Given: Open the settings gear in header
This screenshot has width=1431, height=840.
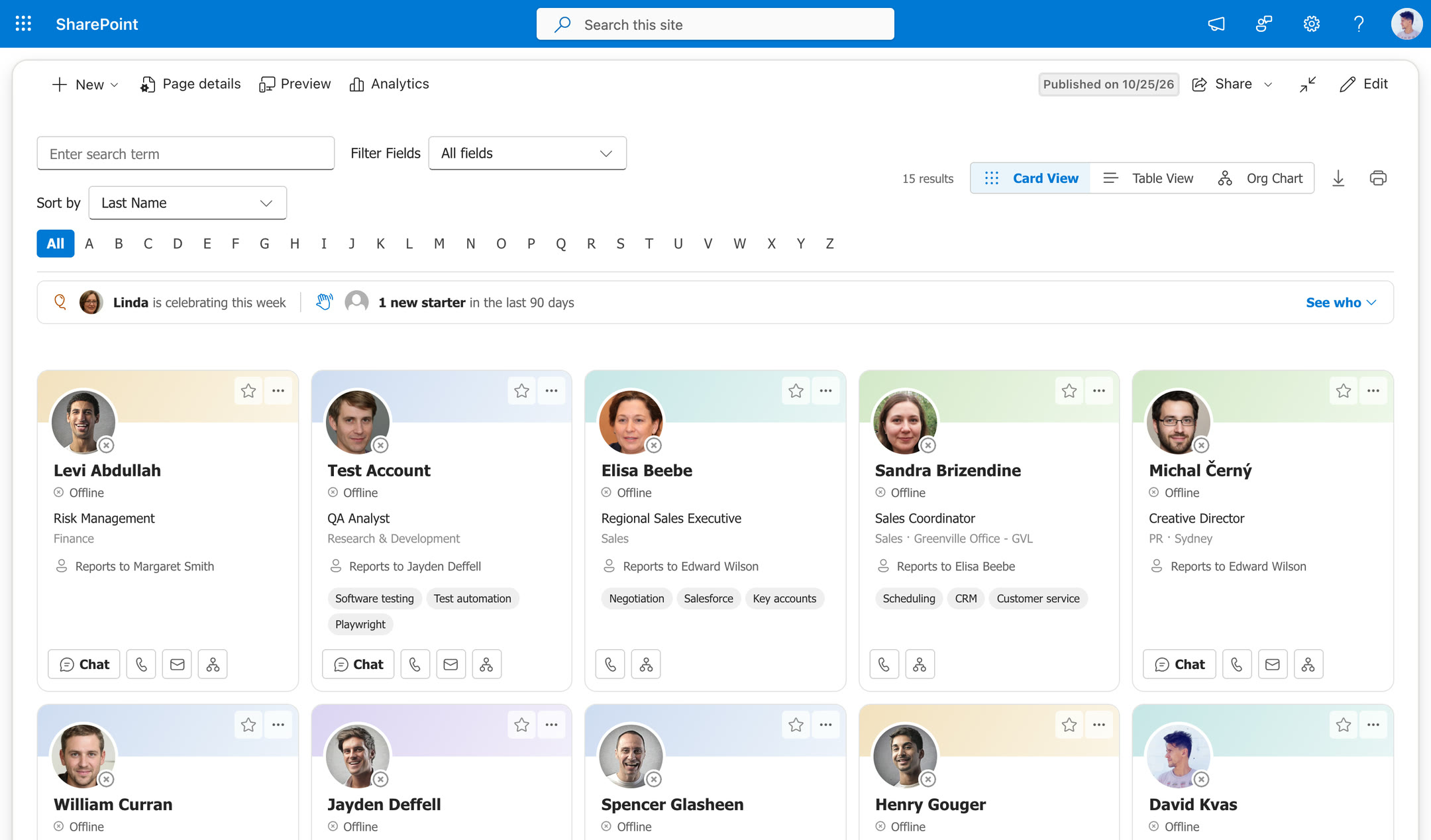Looking at the screenshot, I should pyautogui.click(x=1311, y=24).
